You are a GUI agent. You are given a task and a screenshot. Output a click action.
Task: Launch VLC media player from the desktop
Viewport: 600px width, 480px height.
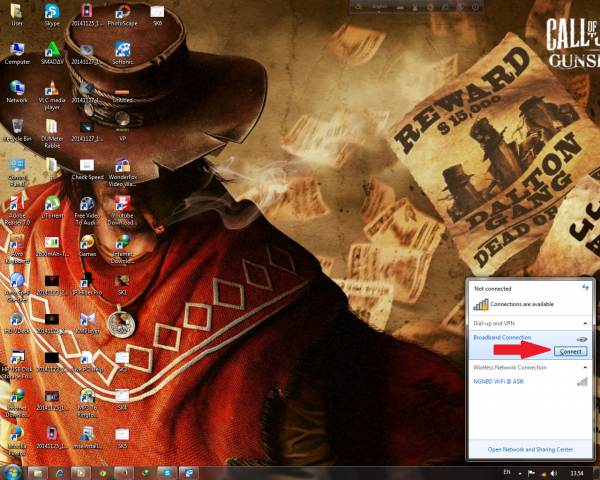coord(52,96)
